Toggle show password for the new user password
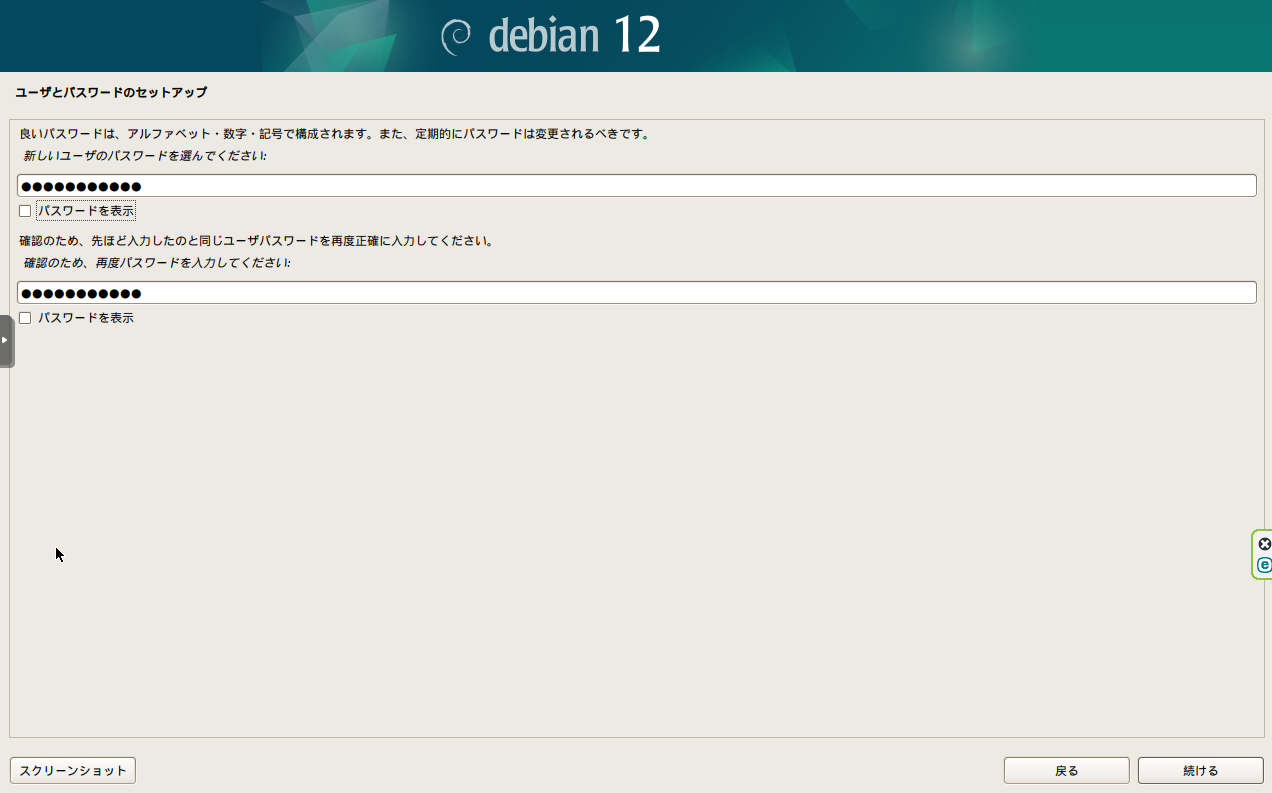The width and height of the screenshot is (1272, 793). click(x=24, y=210)
